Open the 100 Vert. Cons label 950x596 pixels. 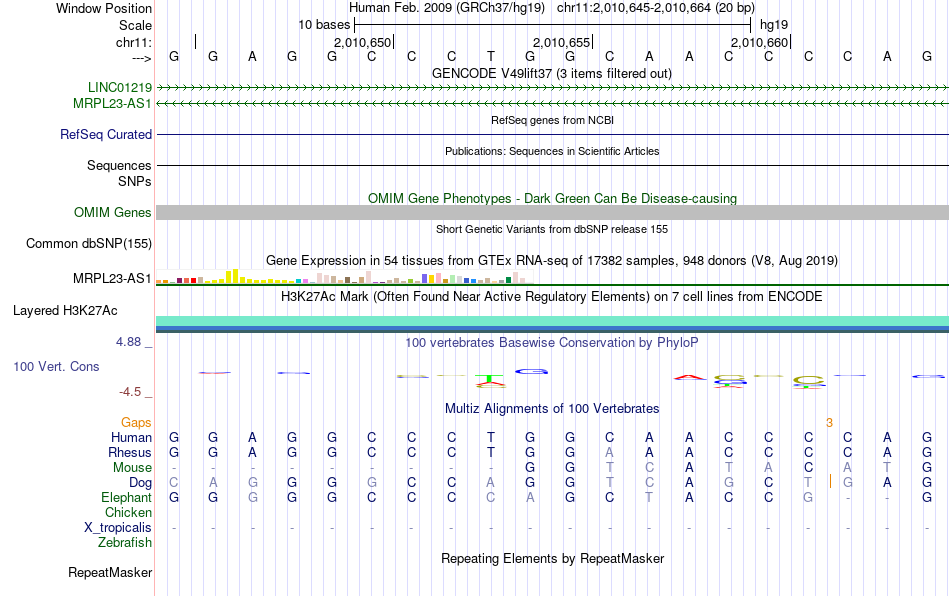[x=56, y=366]
